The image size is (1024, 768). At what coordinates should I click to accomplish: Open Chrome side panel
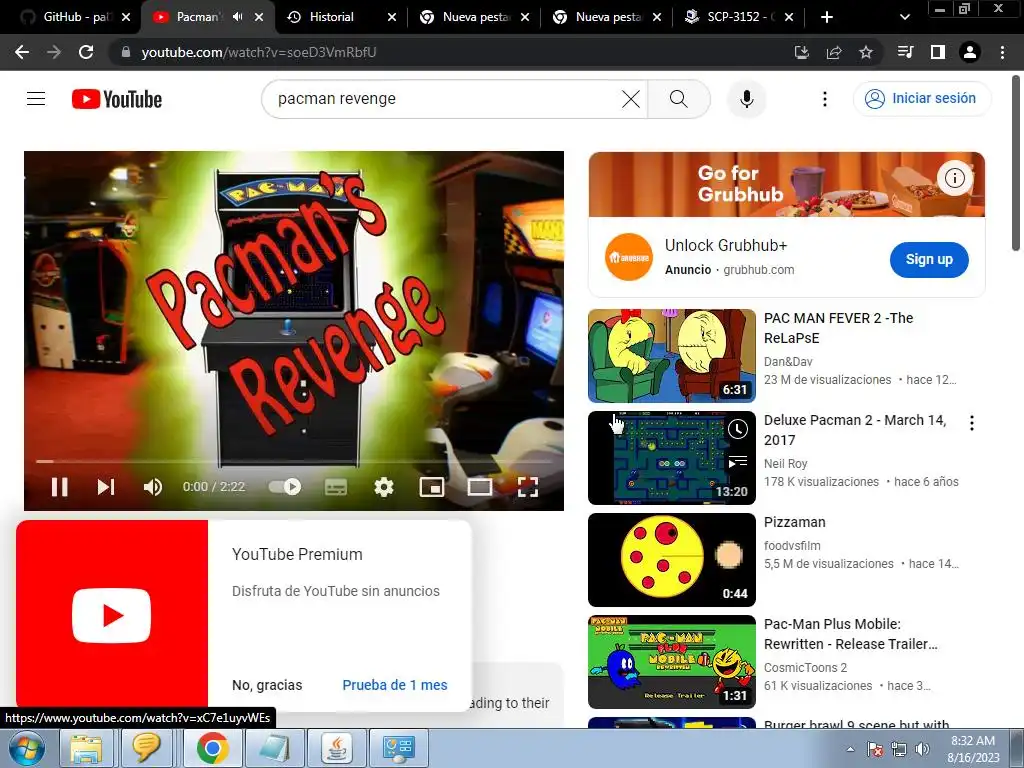click(938, 52)
